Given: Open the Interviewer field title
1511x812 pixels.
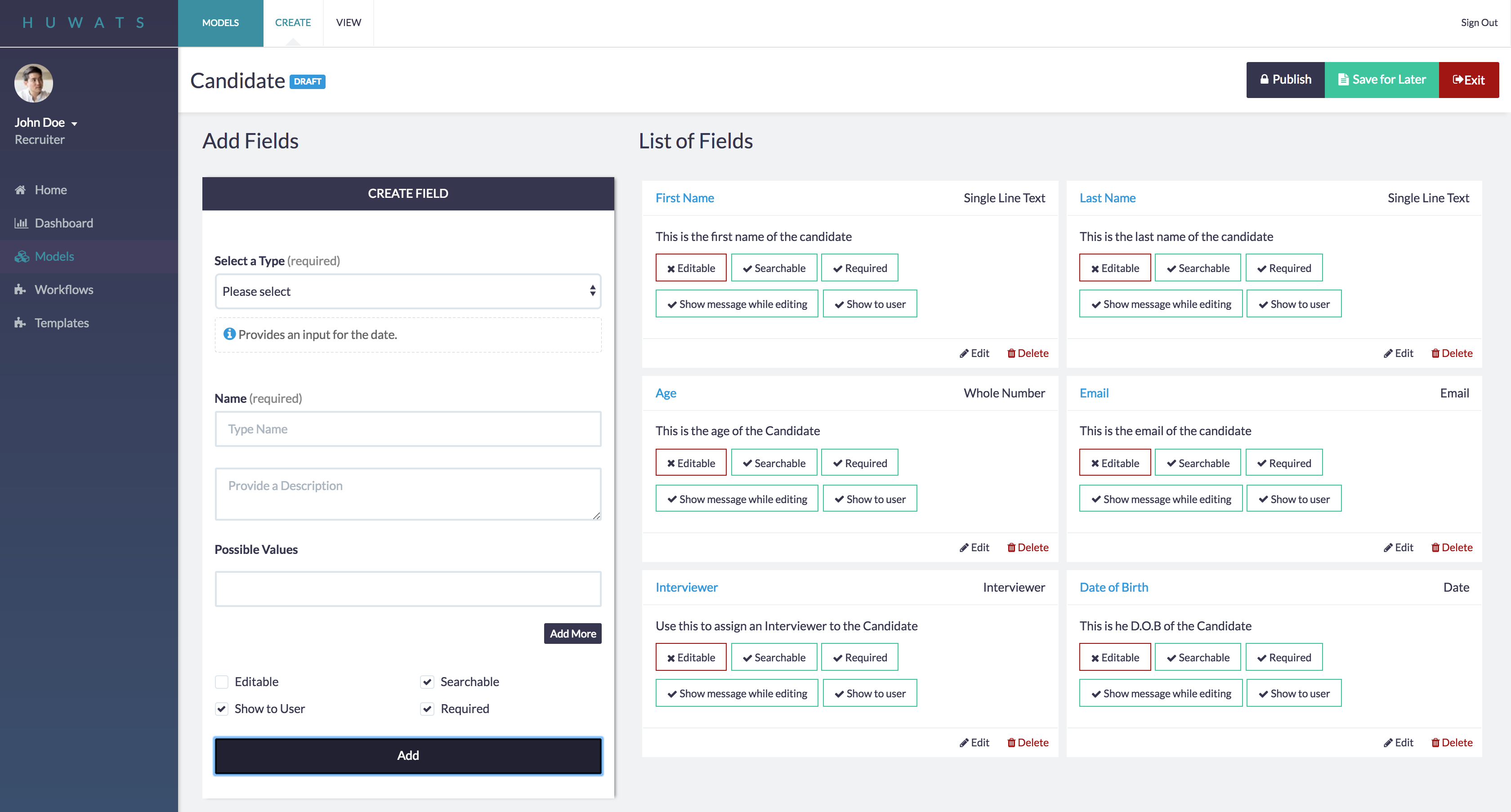Looking at the screenshot, I should point(686,587).
